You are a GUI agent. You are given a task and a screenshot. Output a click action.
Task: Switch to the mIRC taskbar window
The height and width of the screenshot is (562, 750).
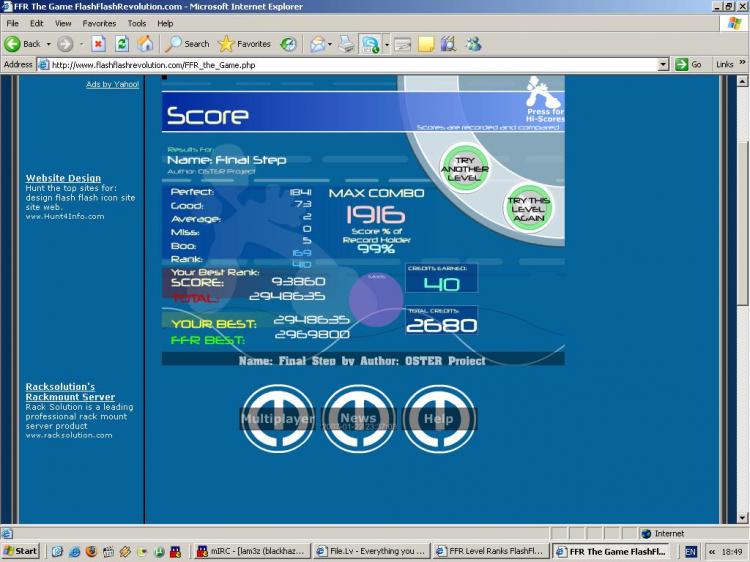(253, 551)
